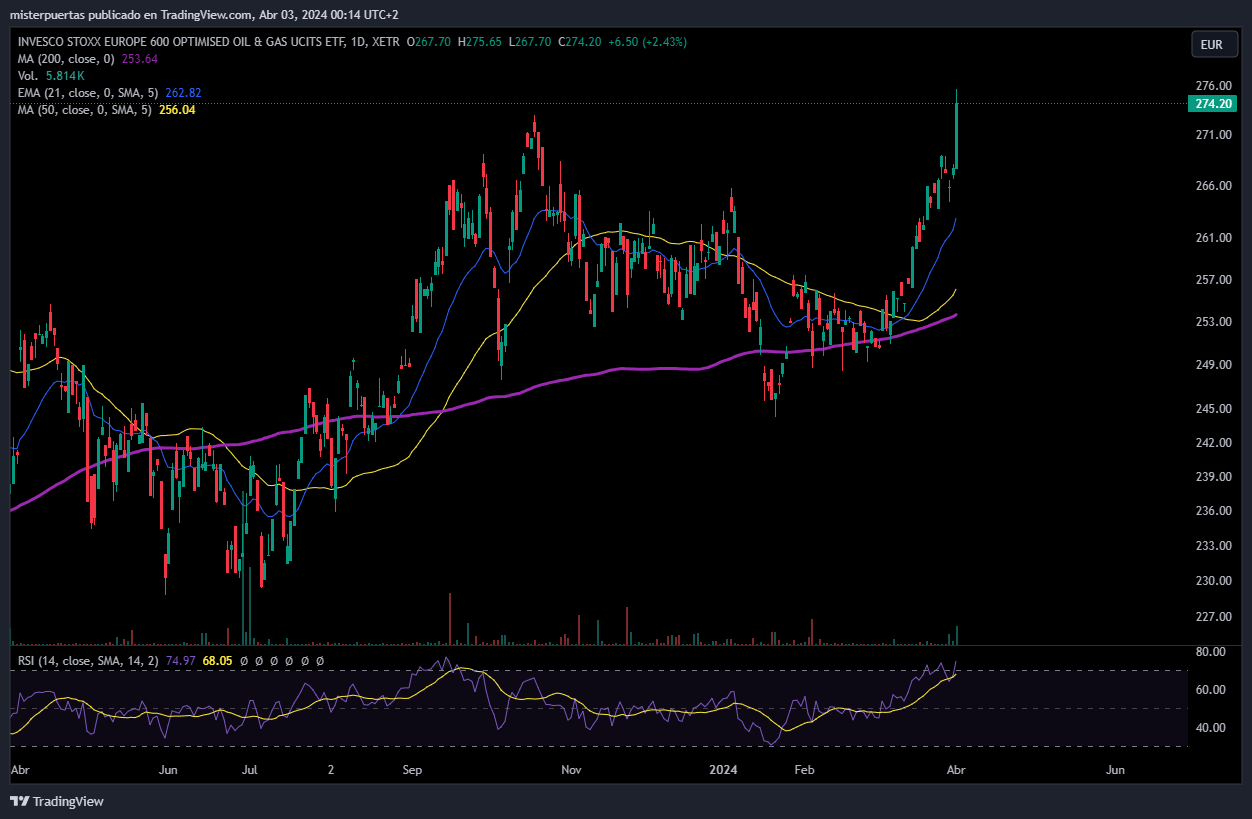Click the 68.05 RSI average value
This screenshot has height=819, width=1252.
(217, 661)
